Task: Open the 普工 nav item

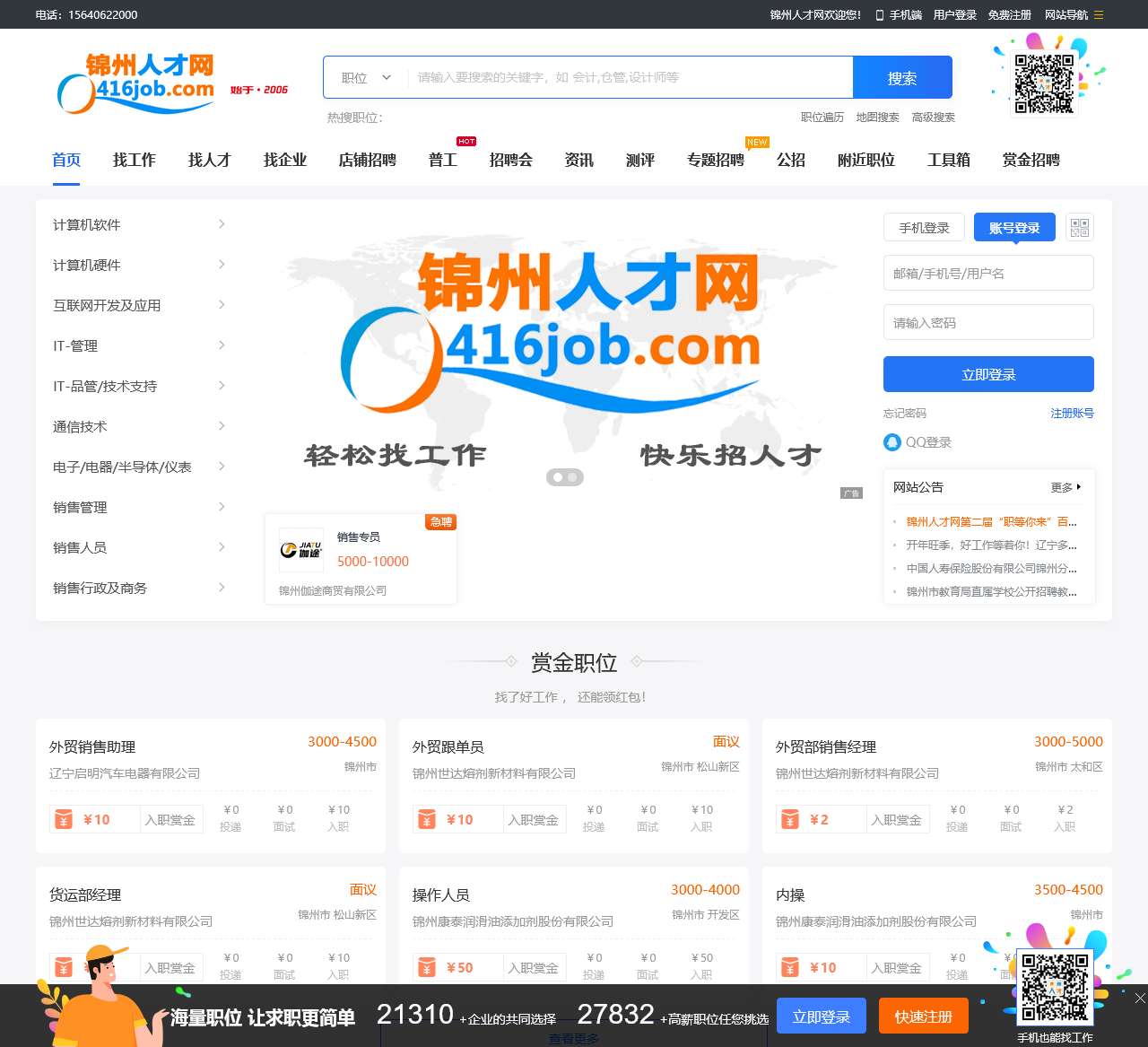Action: (x=443, y=160)
